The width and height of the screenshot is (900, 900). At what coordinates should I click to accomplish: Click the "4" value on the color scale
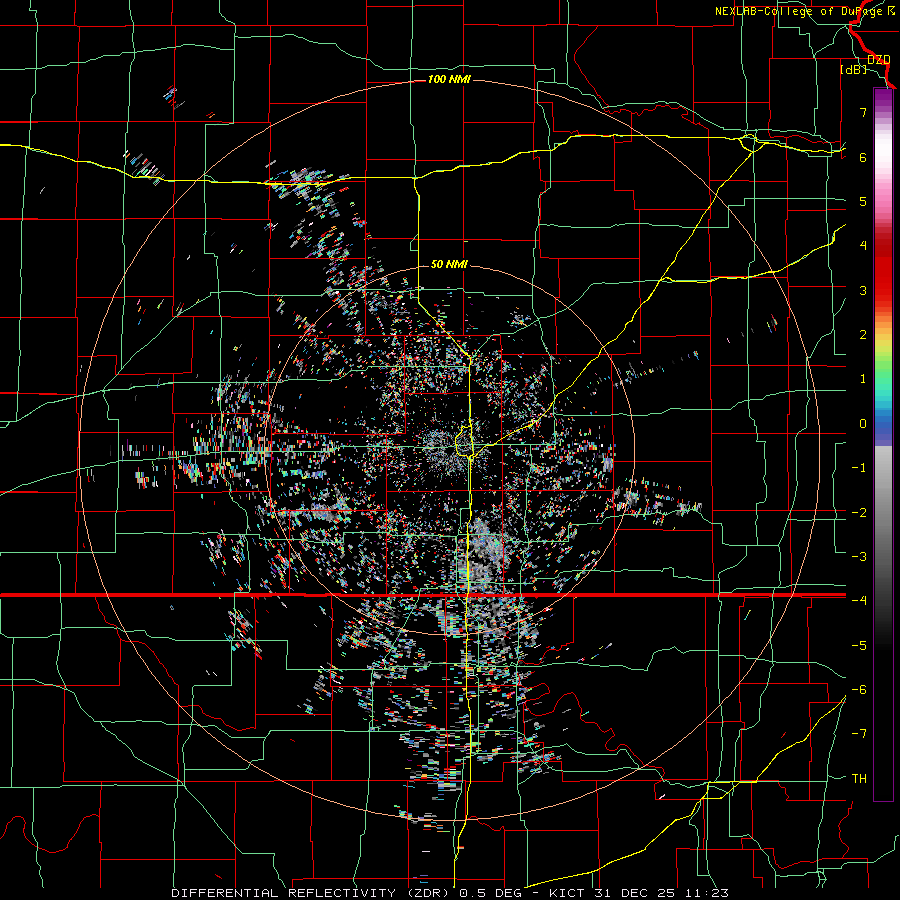click(863, 246)
